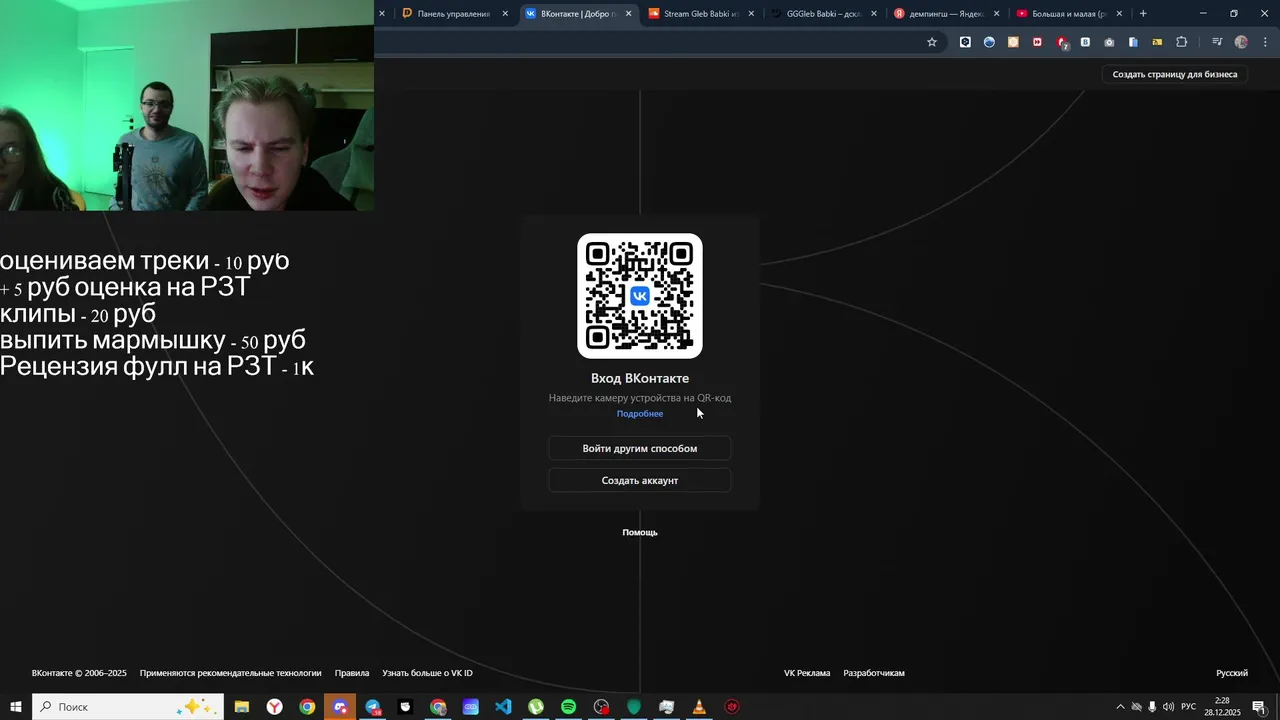Image resolution: width=1280 pixels, height=720 pixels.
Task: Bookmark this page with the star icon
Action: tap(932, 42)
